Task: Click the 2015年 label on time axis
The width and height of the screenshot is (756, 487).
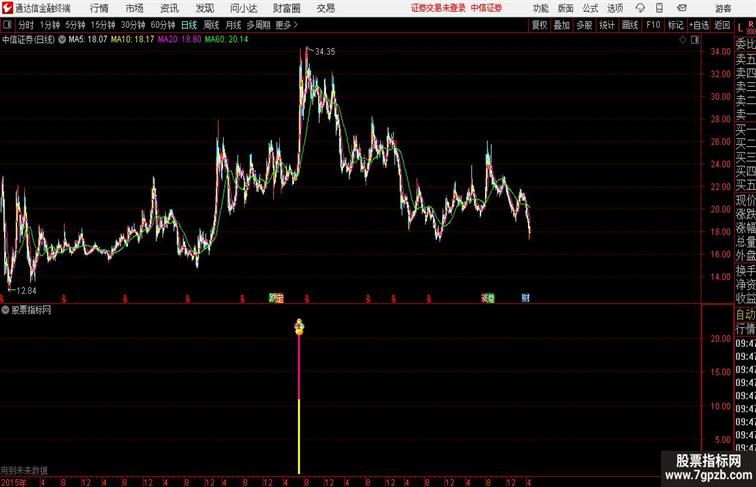Action: (14, 482)
